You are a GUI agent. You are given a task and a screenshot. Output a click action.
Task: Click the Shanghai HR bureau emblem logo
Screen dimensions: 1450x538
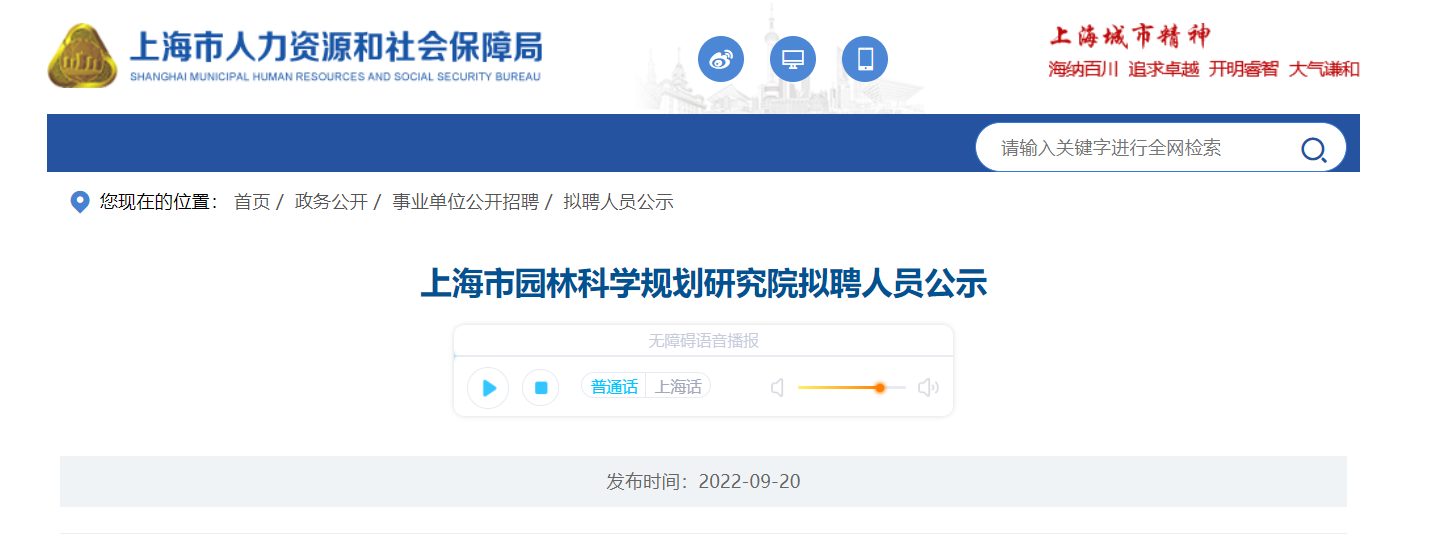pos(83,56)
